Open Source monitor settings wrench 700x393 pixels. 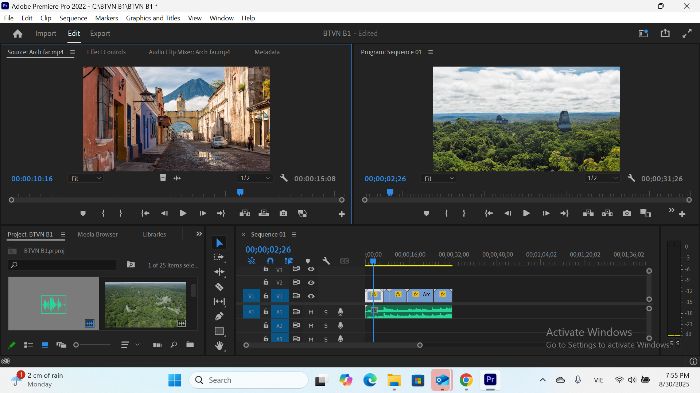(x=283, y=178)
